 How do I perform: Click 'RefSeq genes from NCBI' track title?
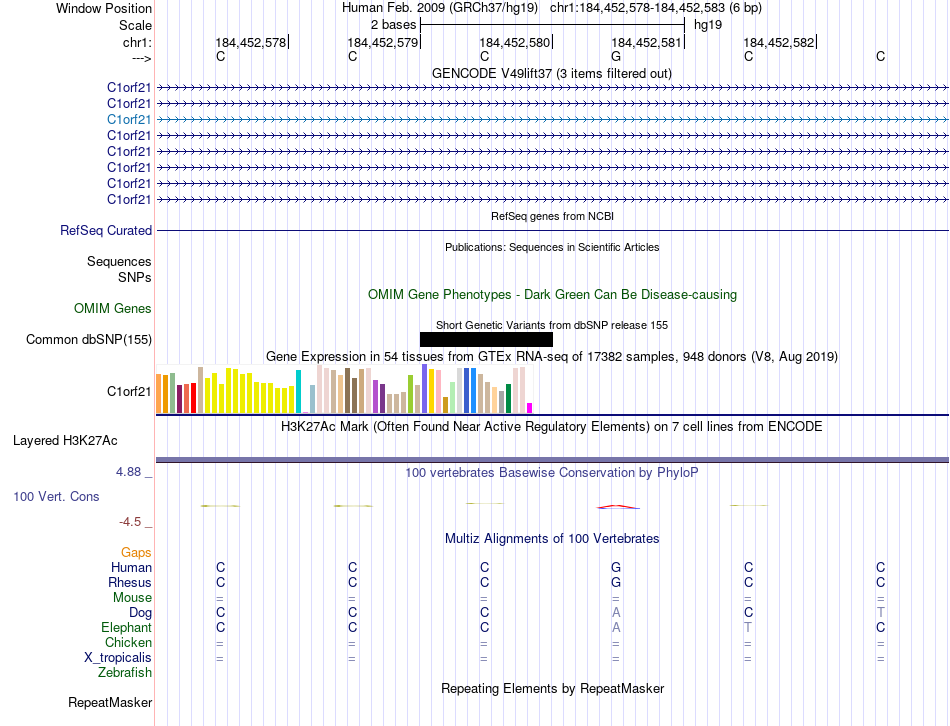553,216
